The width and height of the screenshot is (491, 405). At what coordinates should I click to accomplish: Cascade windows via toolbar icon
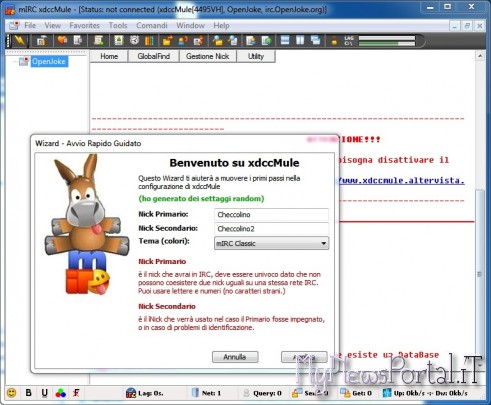click(x=315, y=40)
